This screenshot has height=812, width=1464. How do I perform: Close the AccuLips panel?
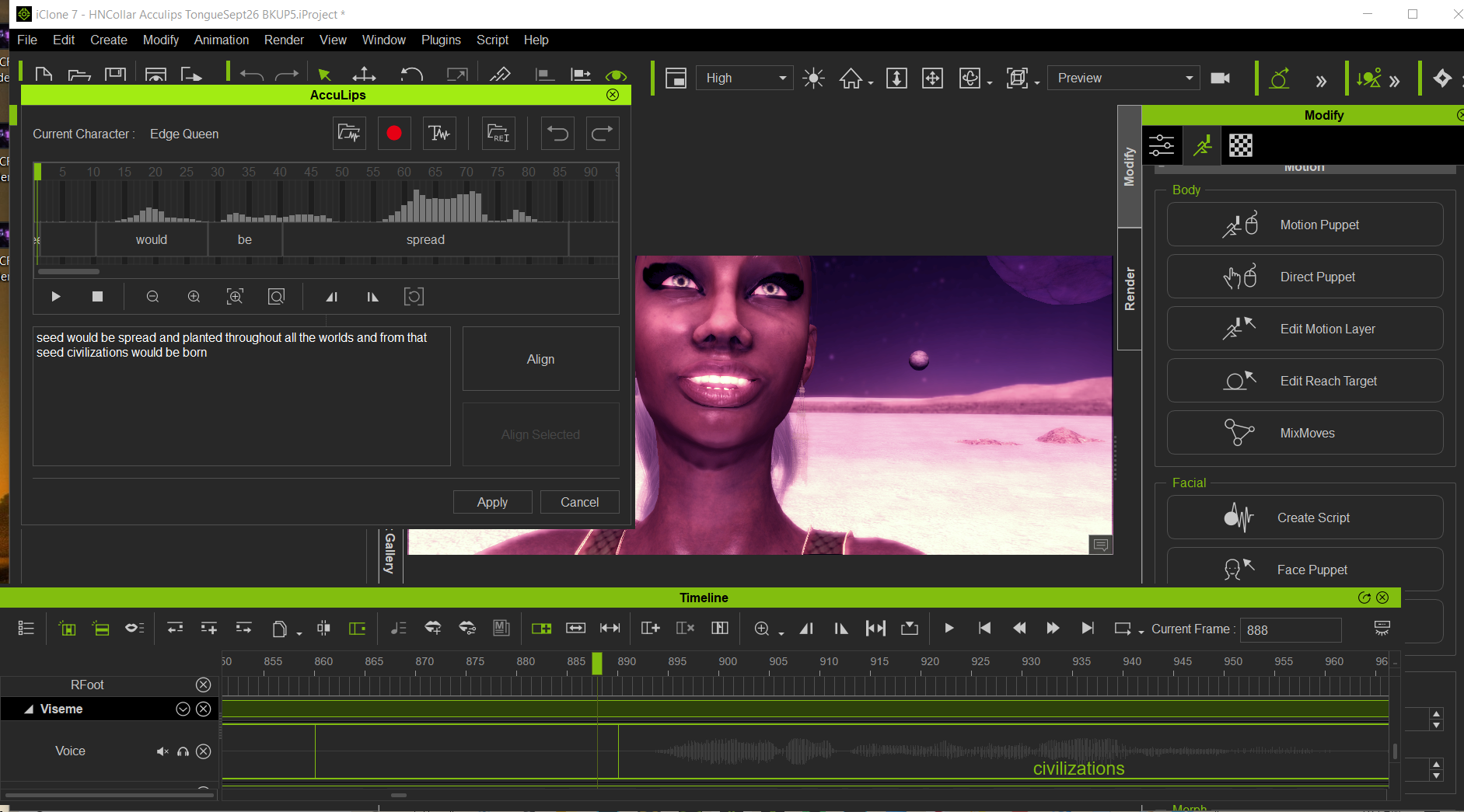click(x=613, y=95)
